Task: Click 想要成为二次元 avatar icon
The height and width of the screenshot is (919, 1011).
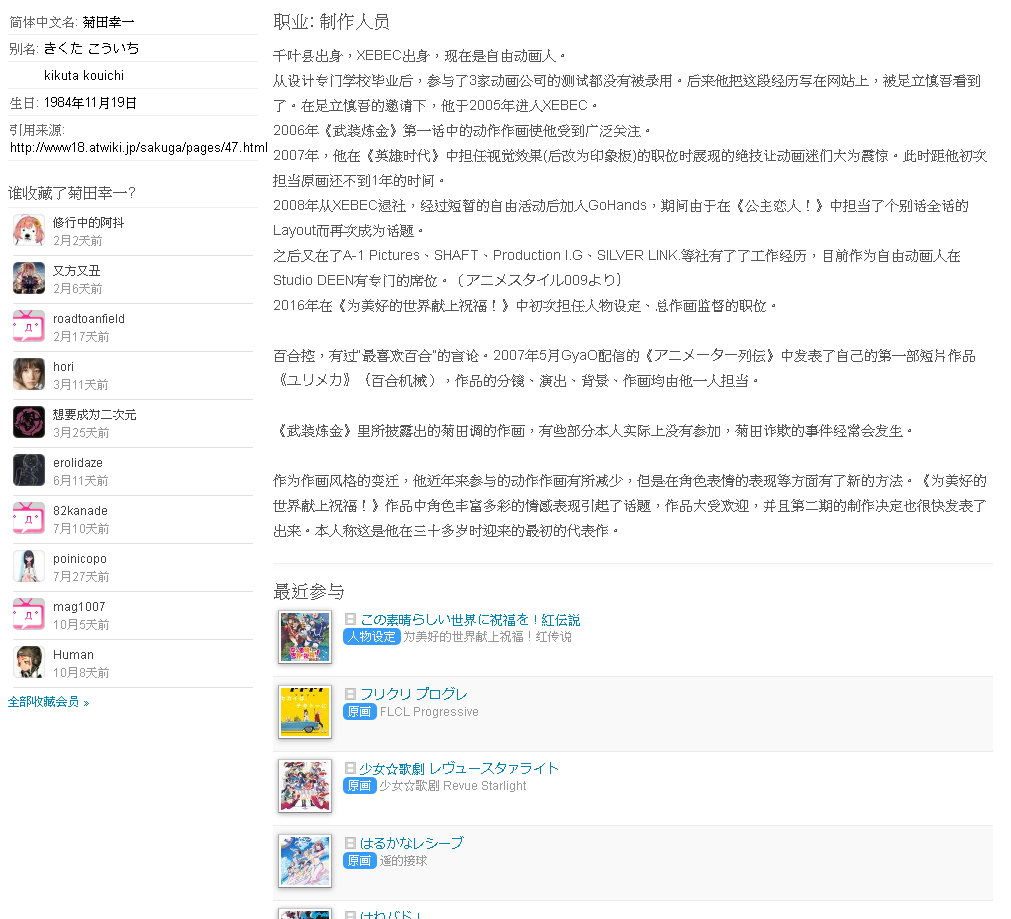Action: pyautogui.click(x=29, y=422)
